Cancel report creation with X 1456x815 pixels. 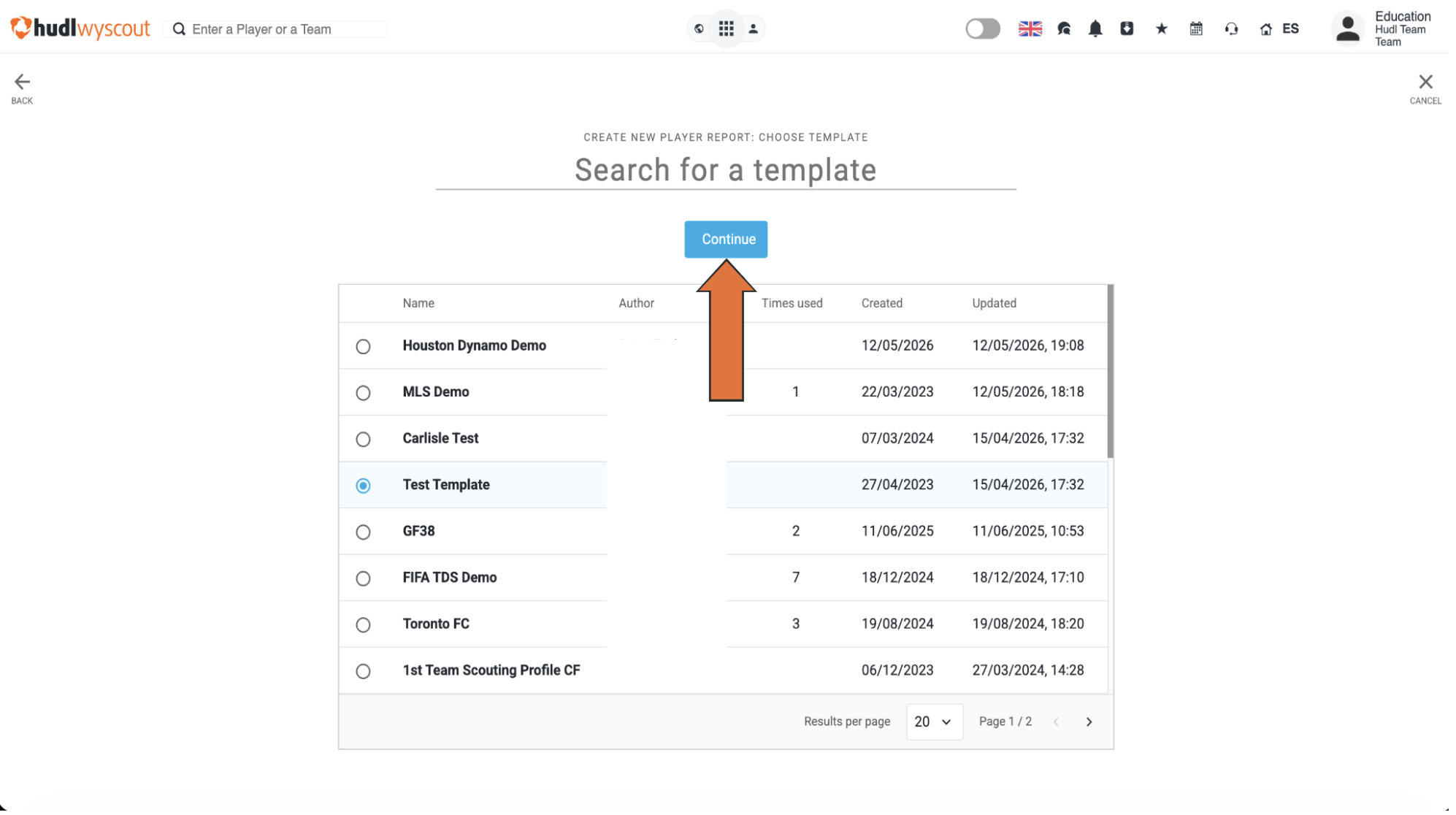tap(1425, 89)
